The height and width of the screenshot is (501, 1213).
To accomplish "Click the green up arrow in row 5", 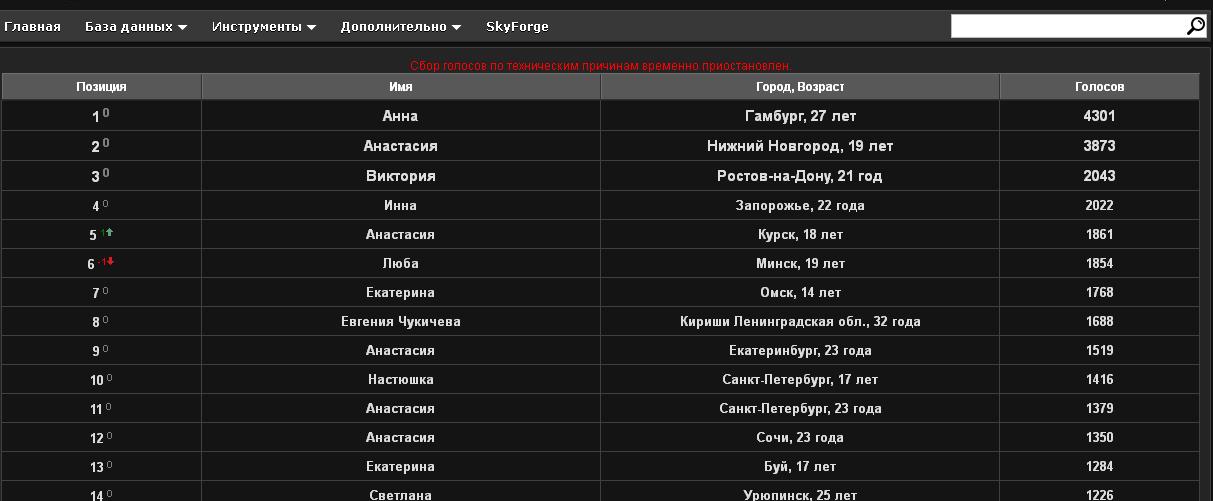I will pyautogui.click(x=109, y=232).
